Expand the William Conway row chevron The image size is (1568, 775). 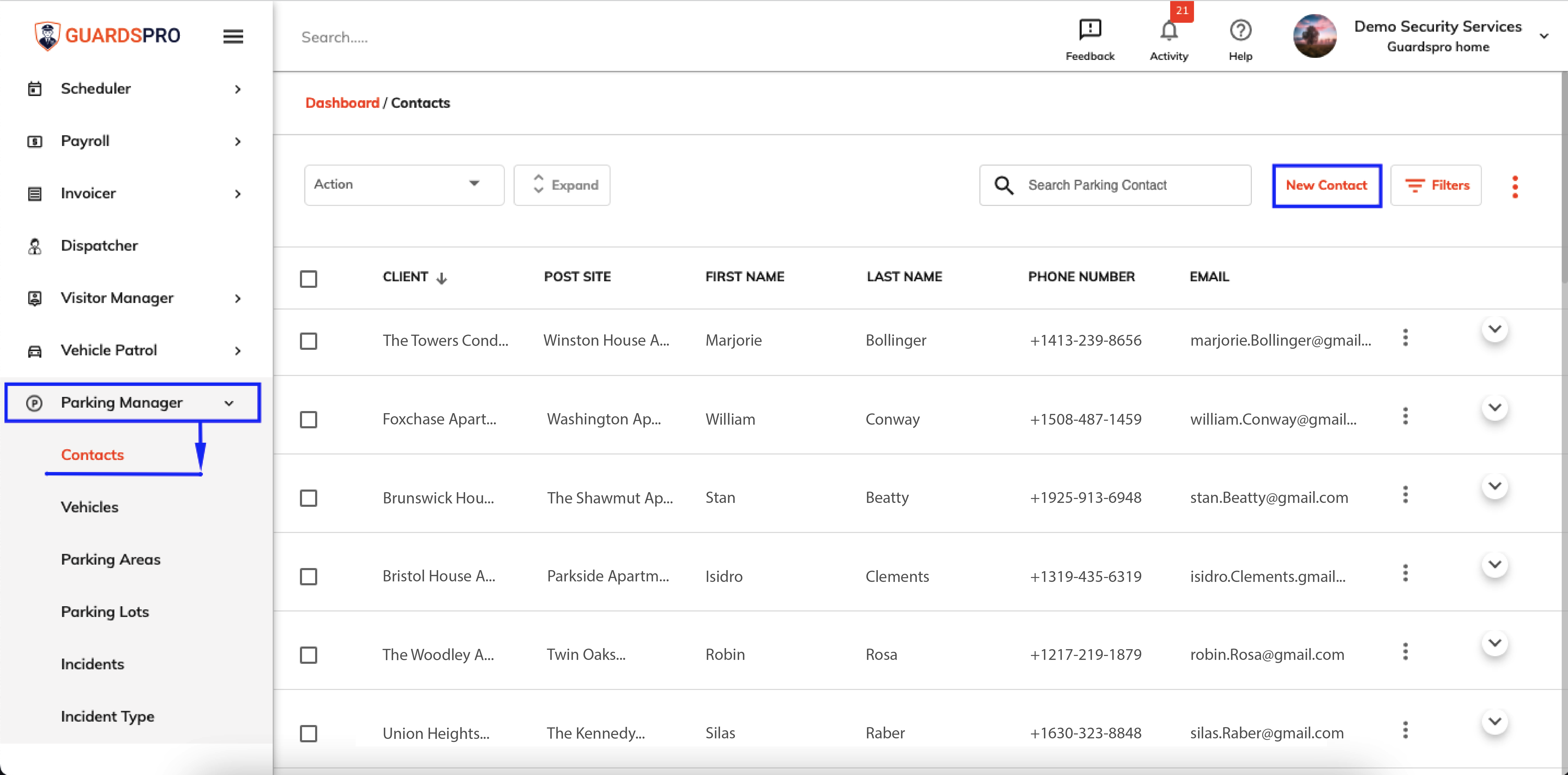coord(1495,408)
